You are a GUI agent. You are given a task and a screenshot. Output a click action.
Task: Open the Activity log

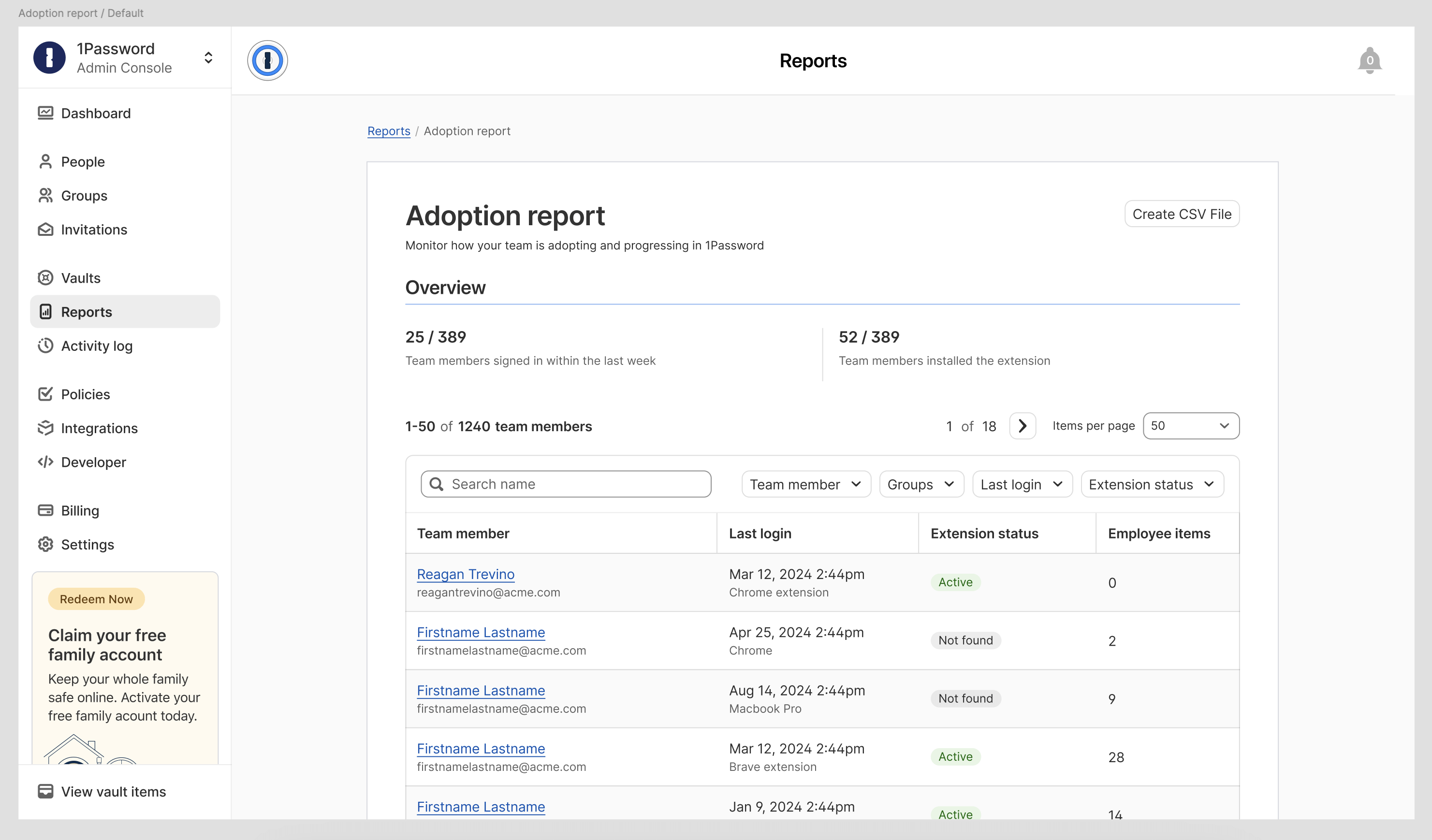tap(97, 345)
